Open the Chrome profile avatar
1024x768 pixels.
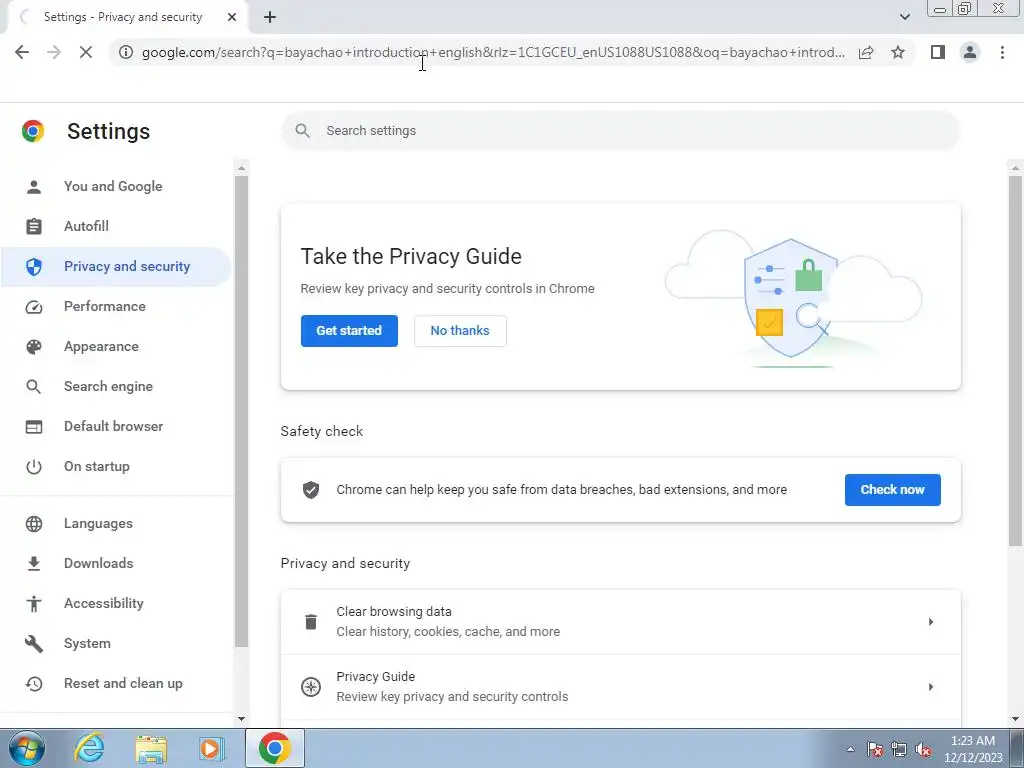point(970,52)
